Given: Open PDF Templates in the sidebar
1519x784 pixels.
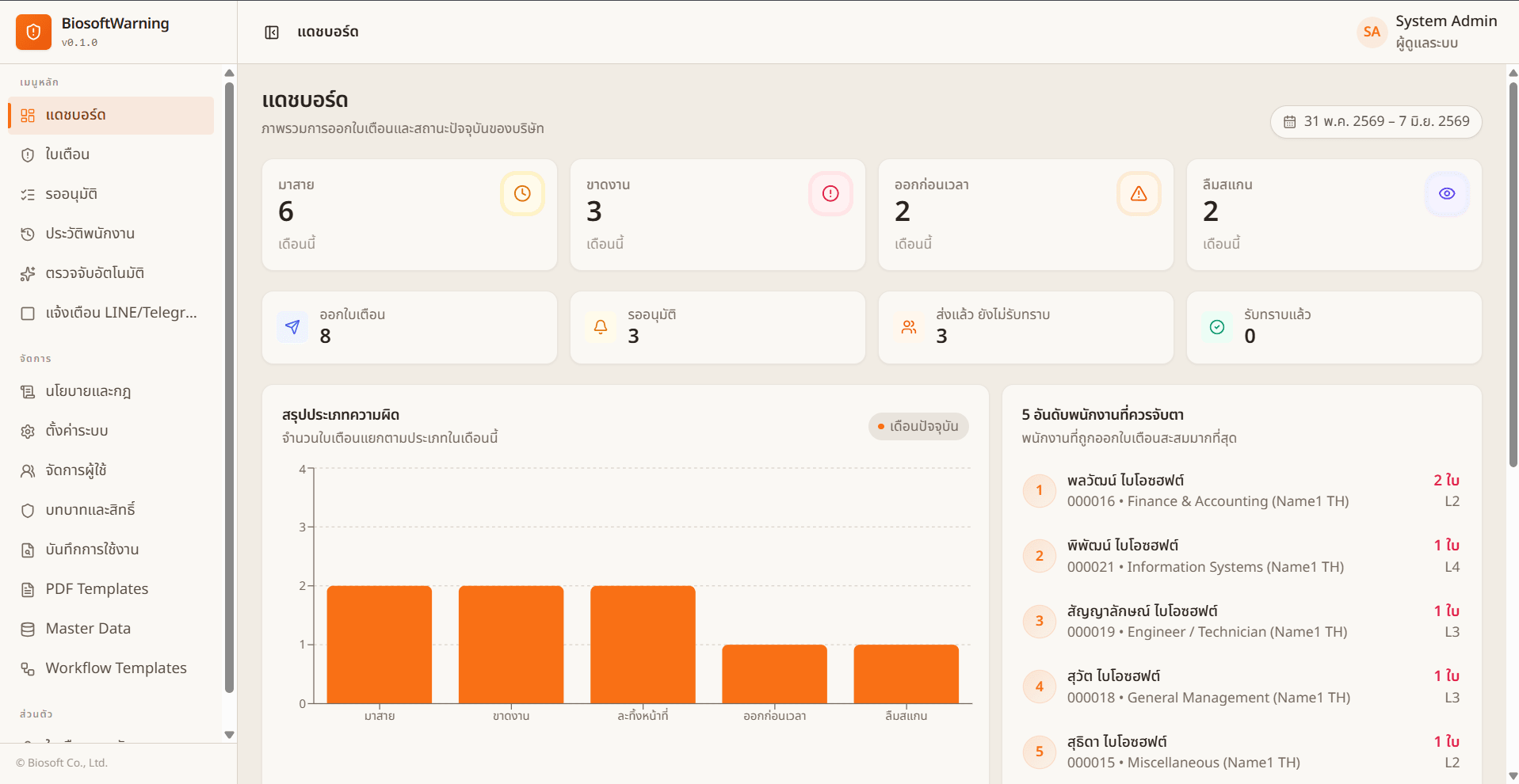Looking at the screenshot, I should click(x=111, y=590).
